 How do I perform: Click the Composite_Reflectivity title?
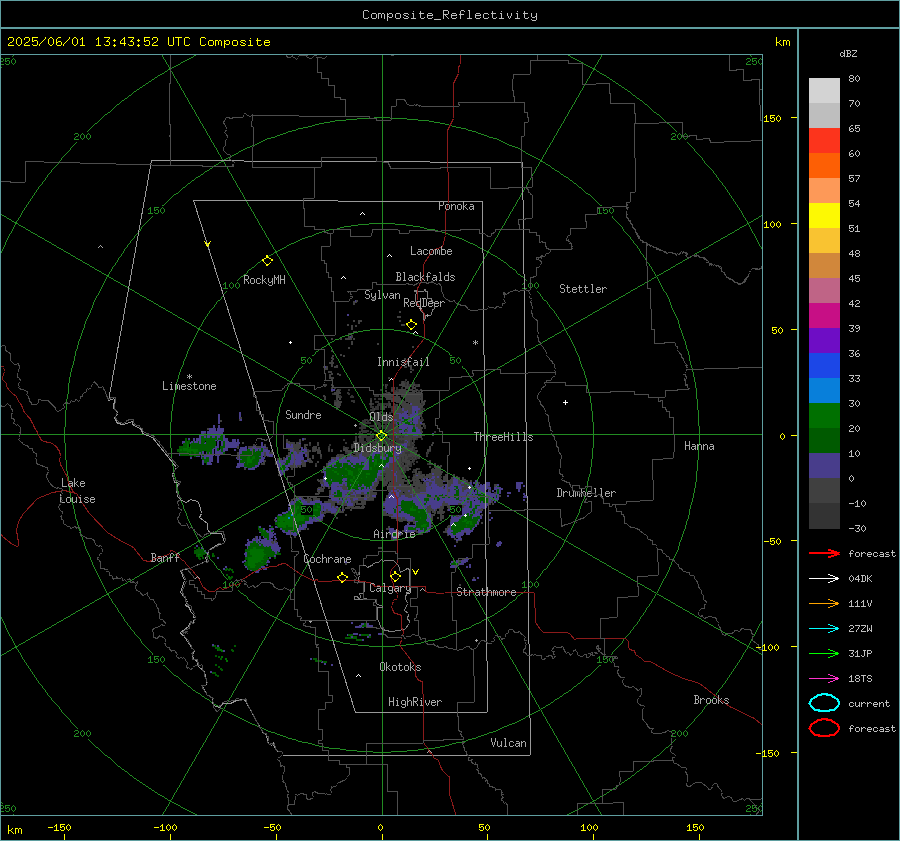pyautogui.click(x=449, y=15)
